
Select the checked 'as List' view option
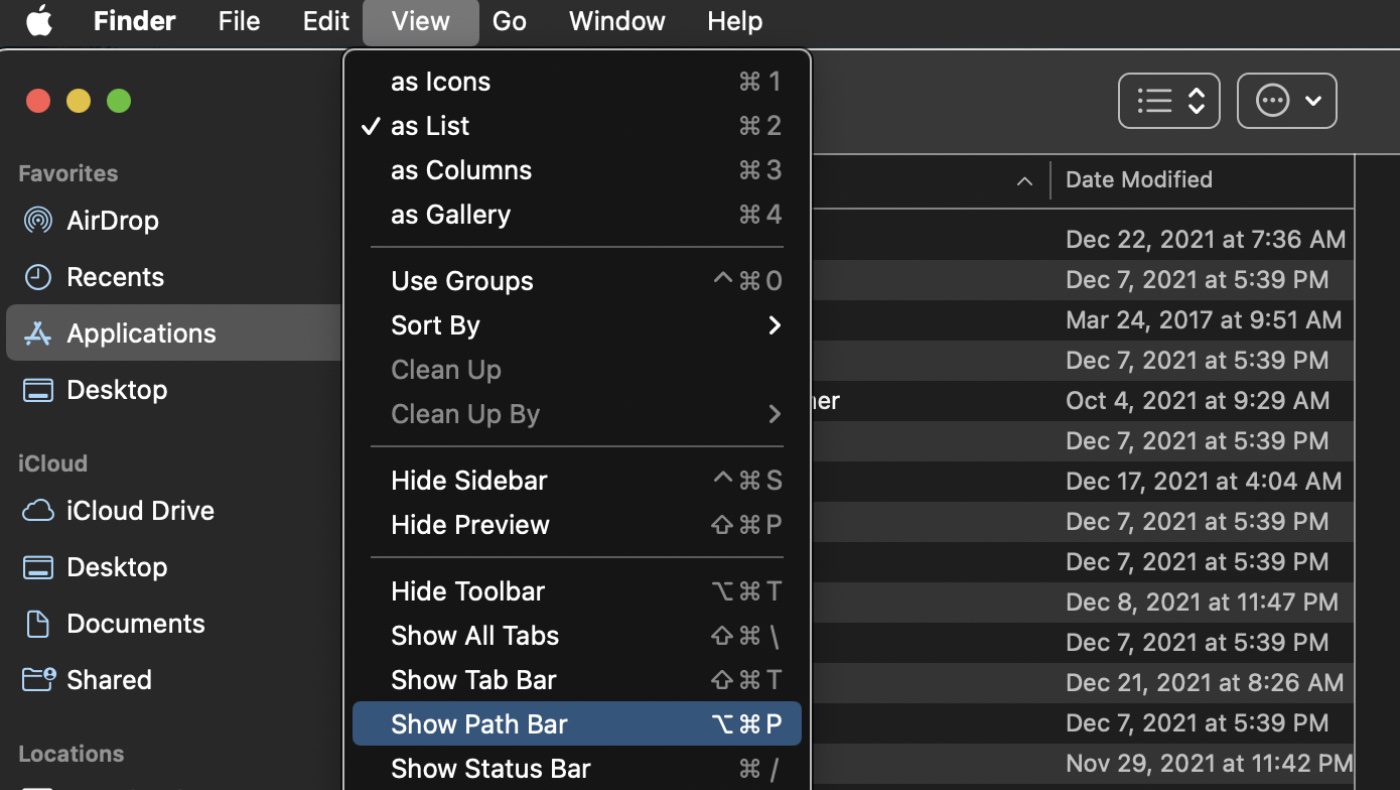[430, 126]
